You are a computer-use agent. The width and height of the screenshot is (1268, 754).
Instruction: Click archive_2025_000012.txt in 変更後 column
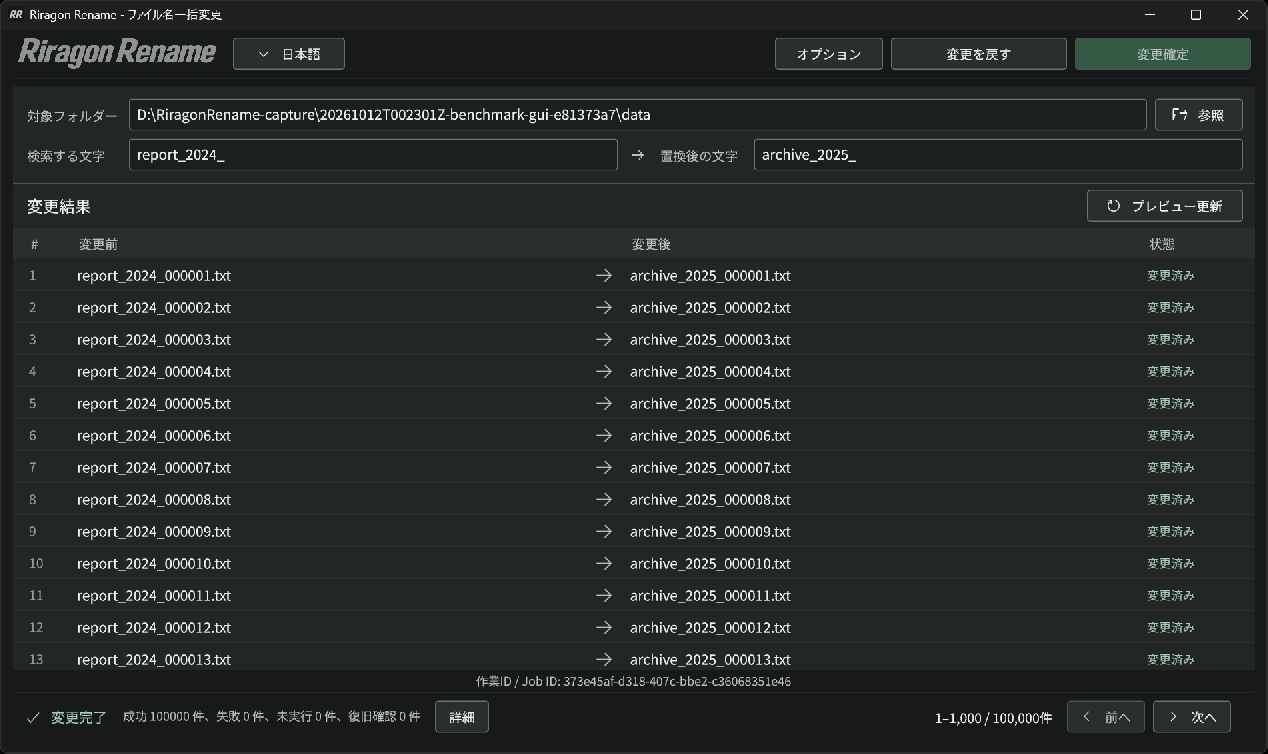tap(710, 628)
